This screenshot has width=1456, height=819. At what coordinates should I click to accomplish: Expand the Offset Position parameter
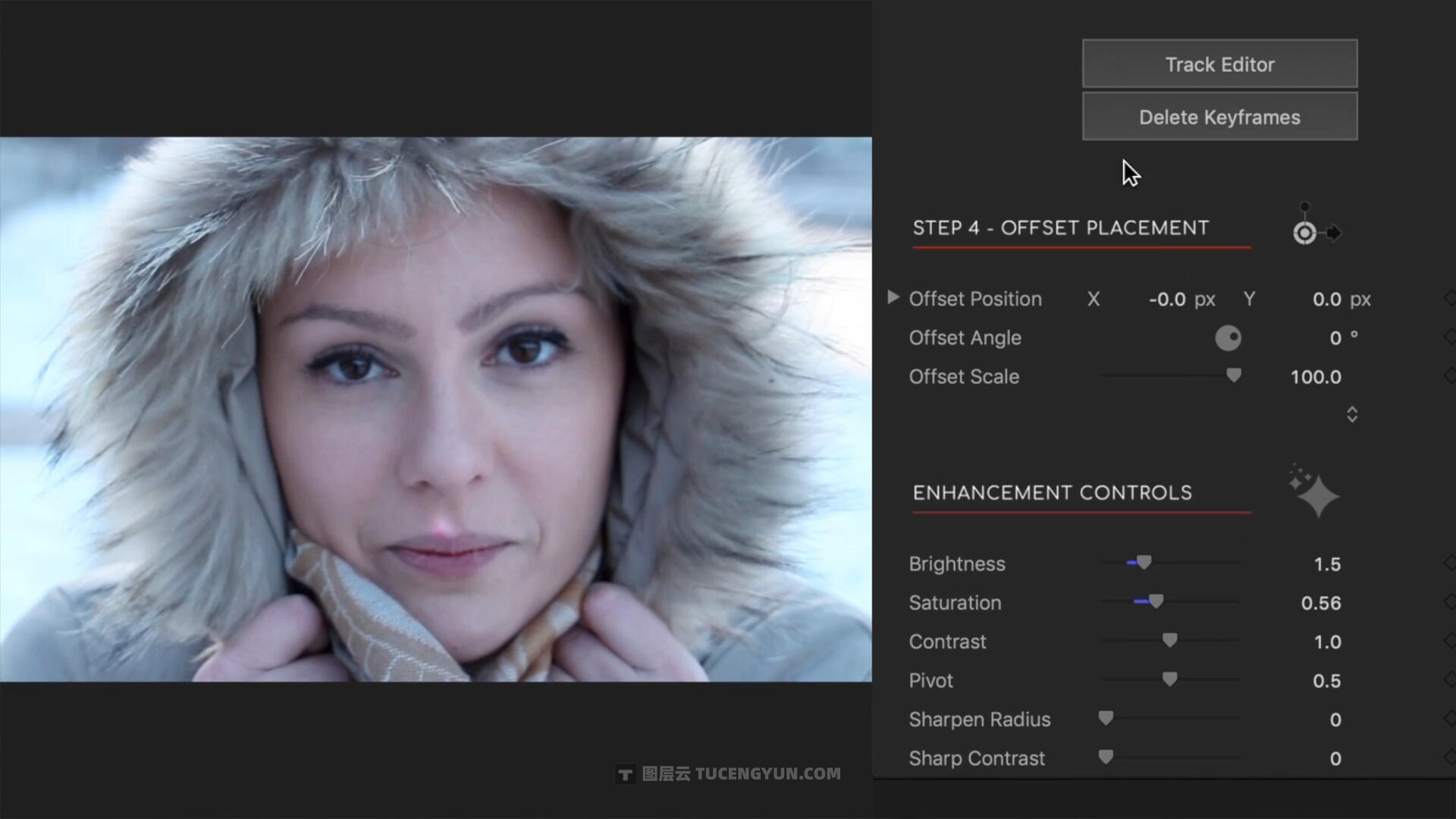pos(892,298)
